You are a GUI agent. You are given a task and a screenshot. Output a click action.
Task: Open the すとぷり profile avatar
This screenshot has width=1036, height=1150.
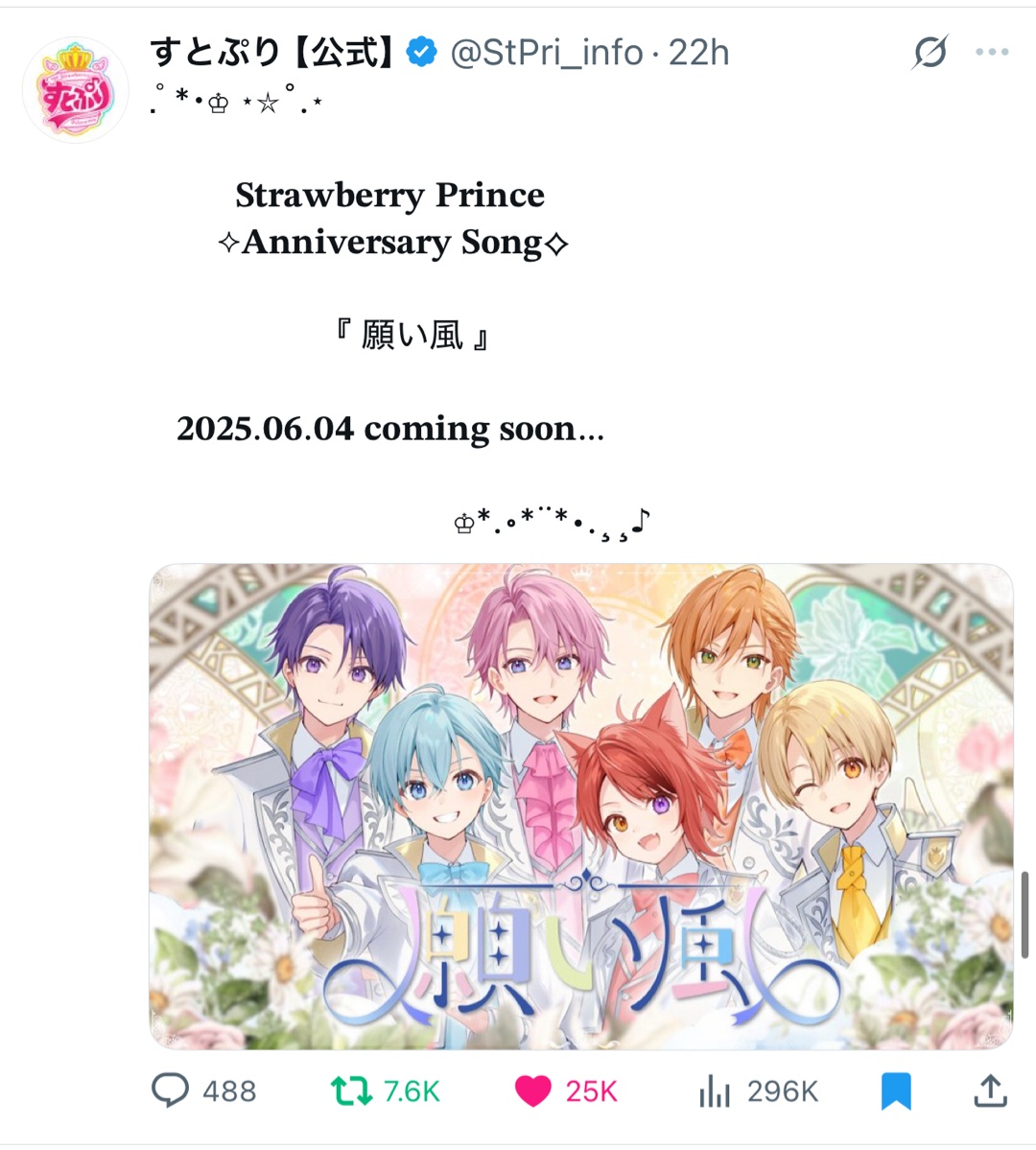click(76, 89)
